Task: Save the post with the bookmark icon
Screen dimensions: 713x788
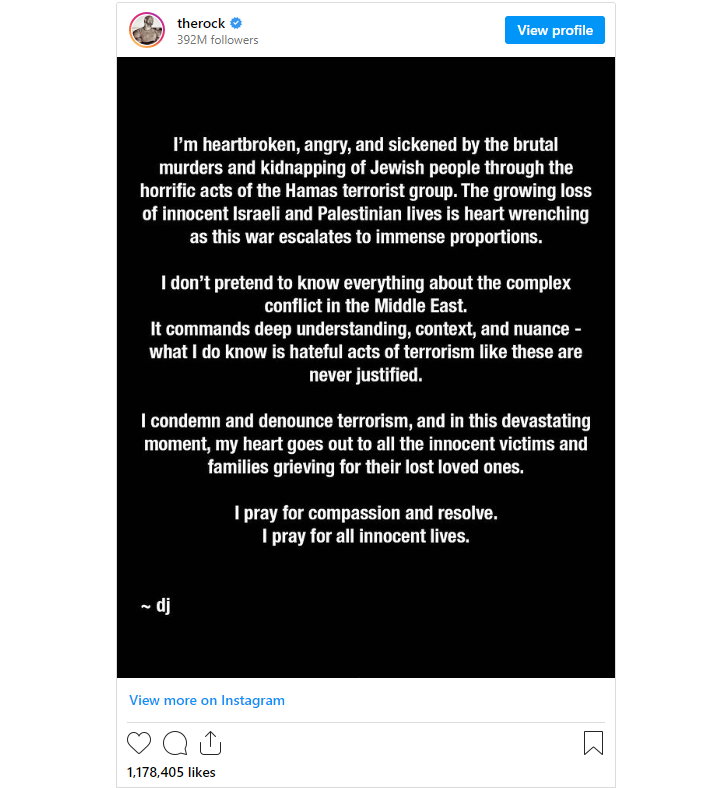Action: pyautogui.click(x=593, y=743)
